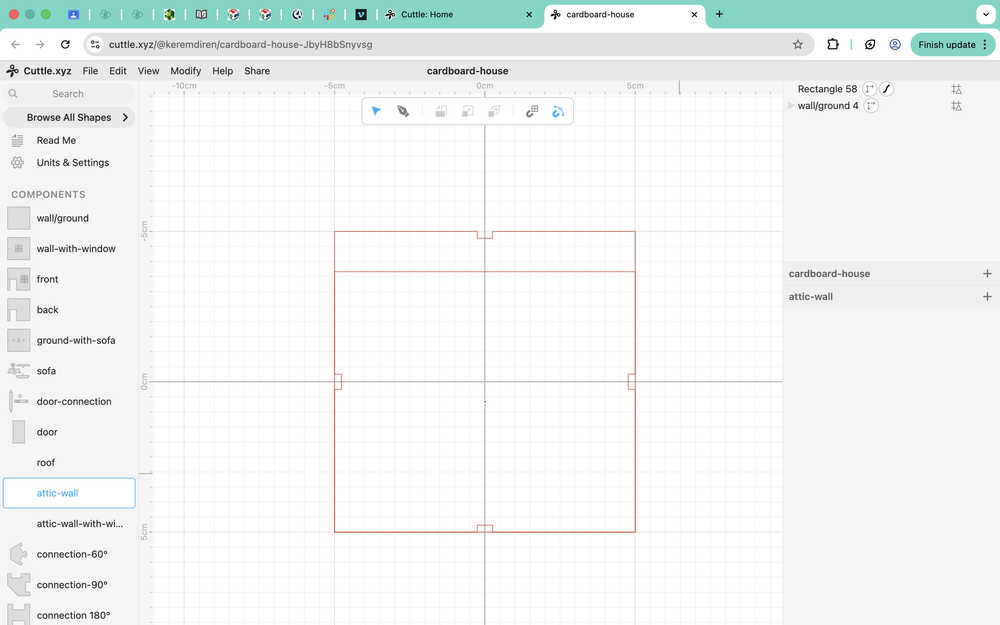Screen dimensions: 1000x625
Task: Click the Cuttle.xyz logo
Action: tap(38, 71)
